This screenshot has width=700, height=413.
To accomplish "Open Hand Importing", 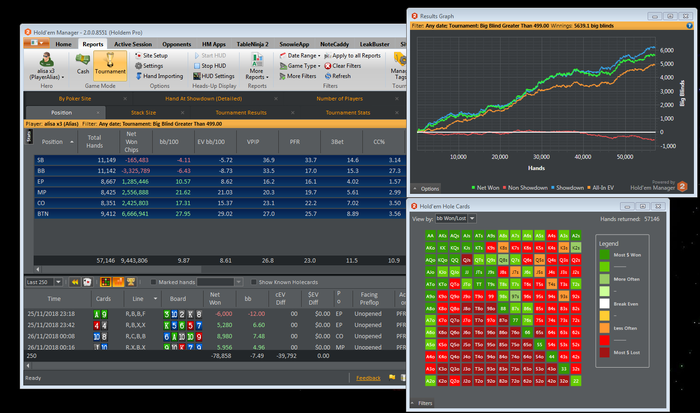I will (x=159, y=76).
